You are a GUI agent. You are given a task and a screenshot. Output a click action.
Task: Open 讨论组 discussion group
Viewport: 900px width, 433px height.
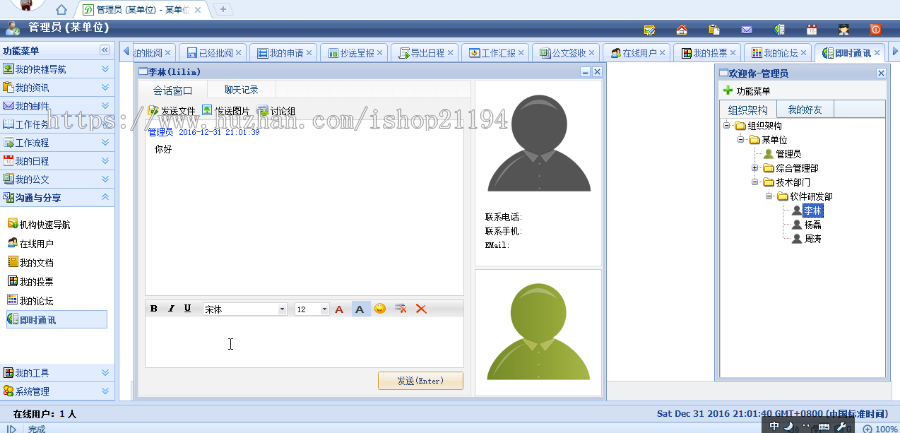[276, 111]
